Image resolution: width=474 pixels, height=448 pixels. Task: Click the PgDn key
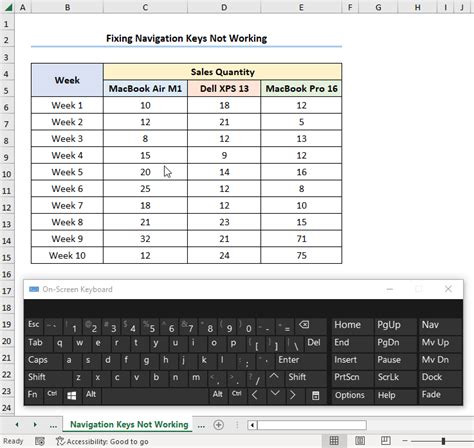(x=395, y=343)
